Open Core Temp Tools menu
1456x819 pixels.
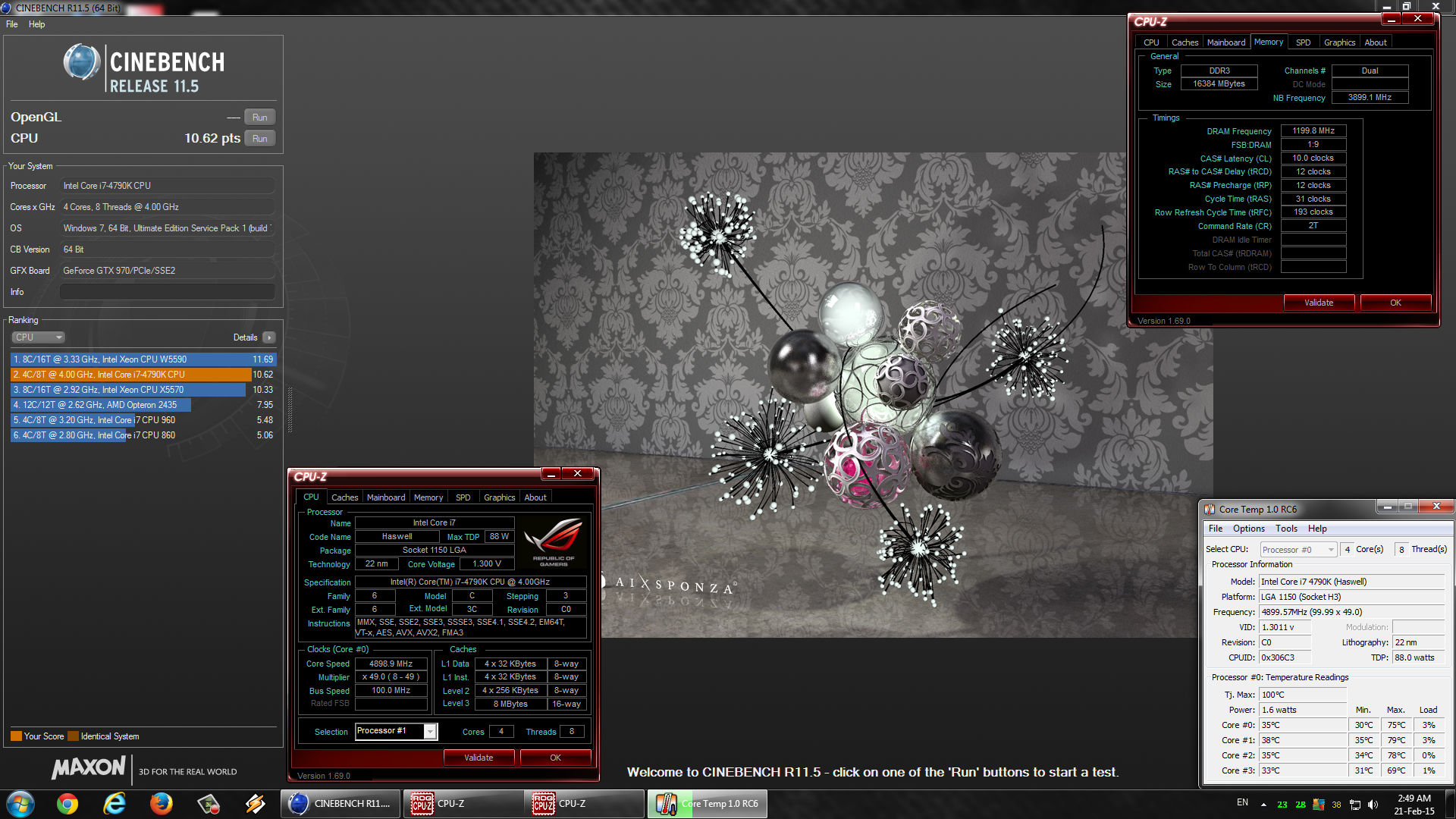tap(1286, 529)
